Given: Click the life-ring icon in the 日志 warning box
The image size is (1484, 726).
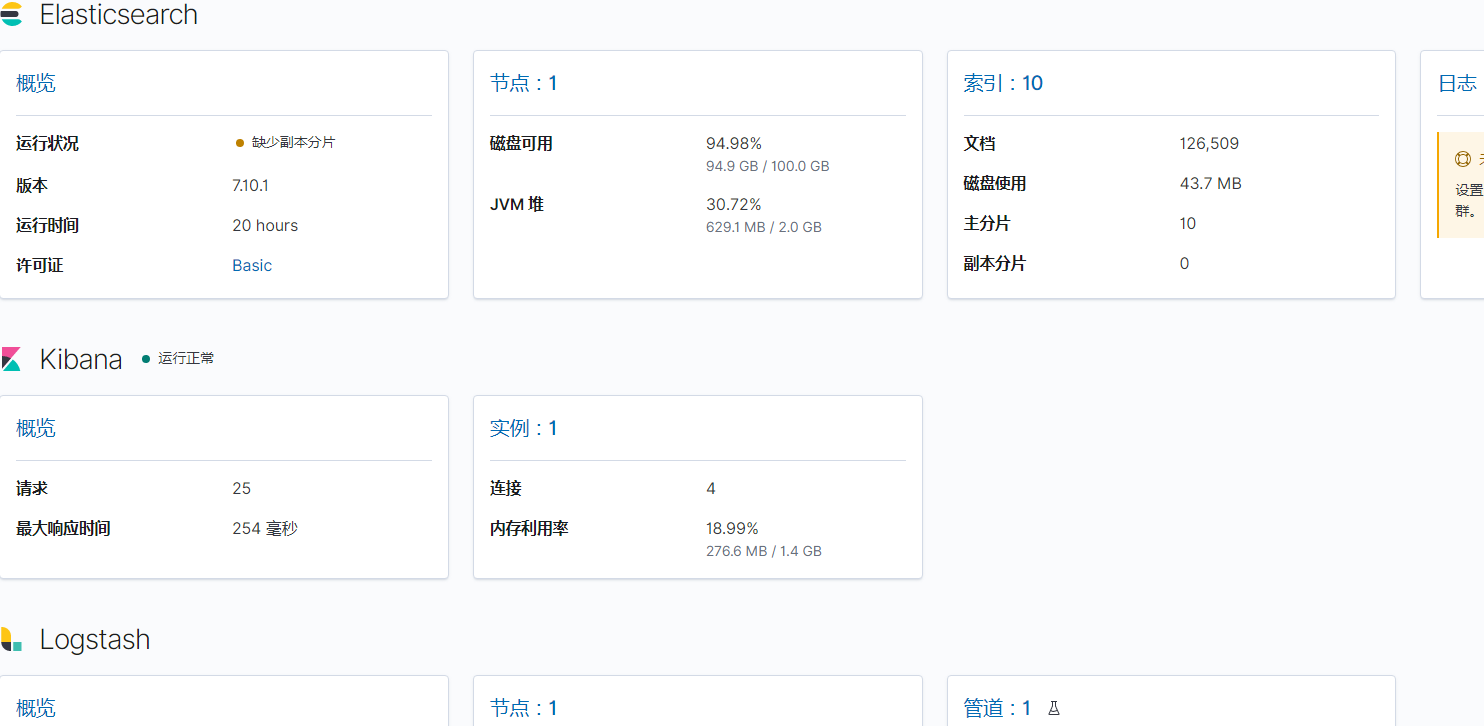Looking at the screenshot, I should [x=1463, y=158].
